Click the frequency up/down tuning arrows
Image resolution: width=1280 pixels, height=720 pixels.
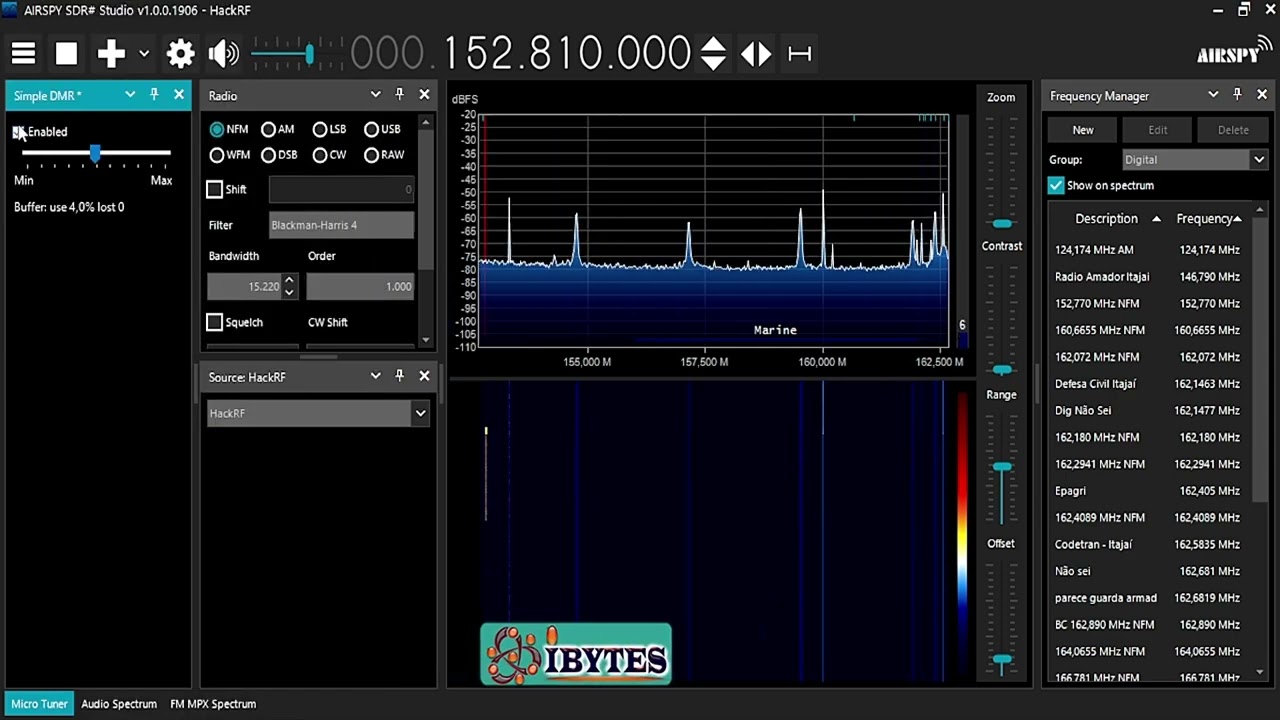(x=713, y=54)
